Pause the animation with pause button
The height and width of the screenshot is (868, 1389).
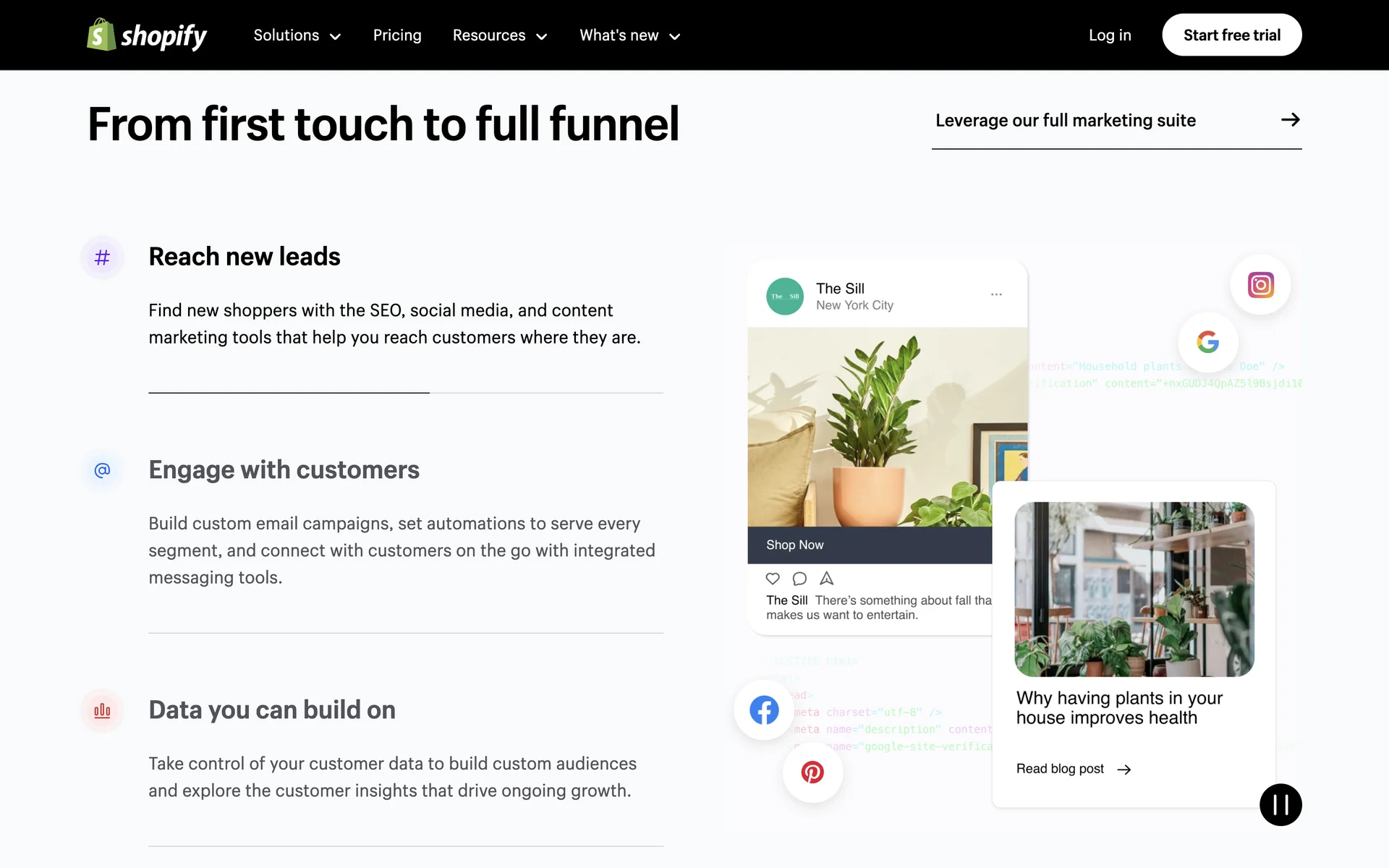tap(1280, 804)
